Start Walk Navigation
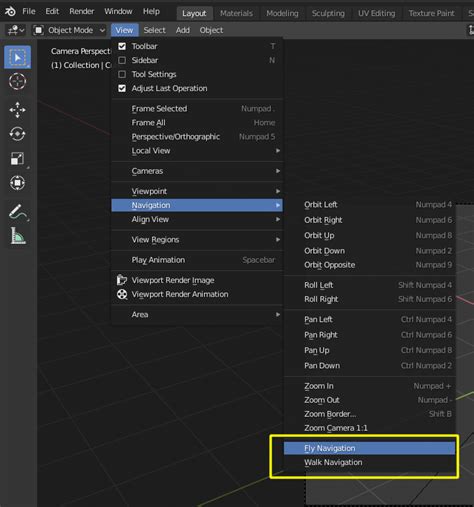This screenshot has width=474, height=507. click(370, 463)
